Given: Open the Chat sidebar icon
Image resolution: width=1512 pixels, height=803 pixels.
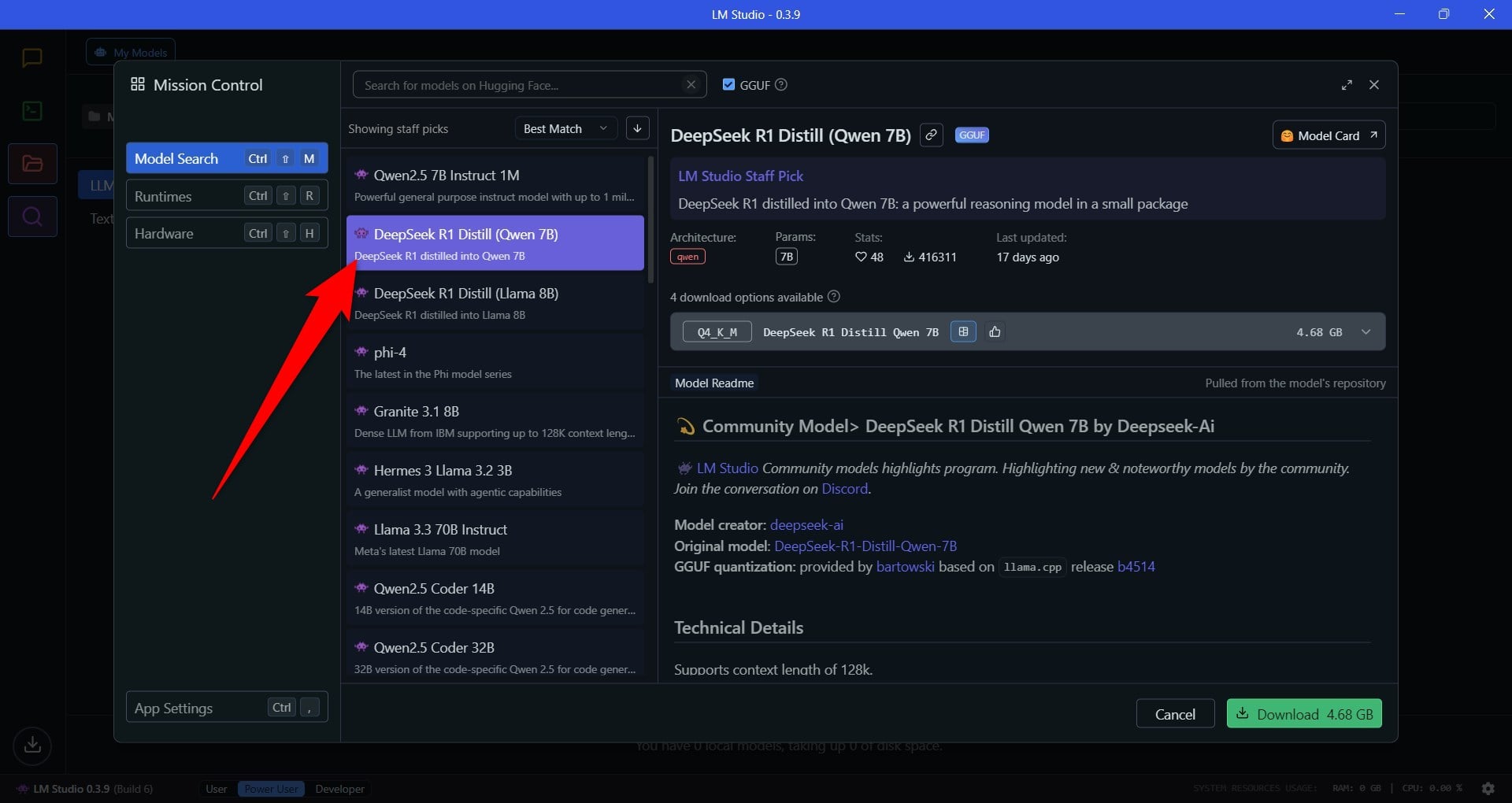Looking at the screenshot, I should 32,58.
